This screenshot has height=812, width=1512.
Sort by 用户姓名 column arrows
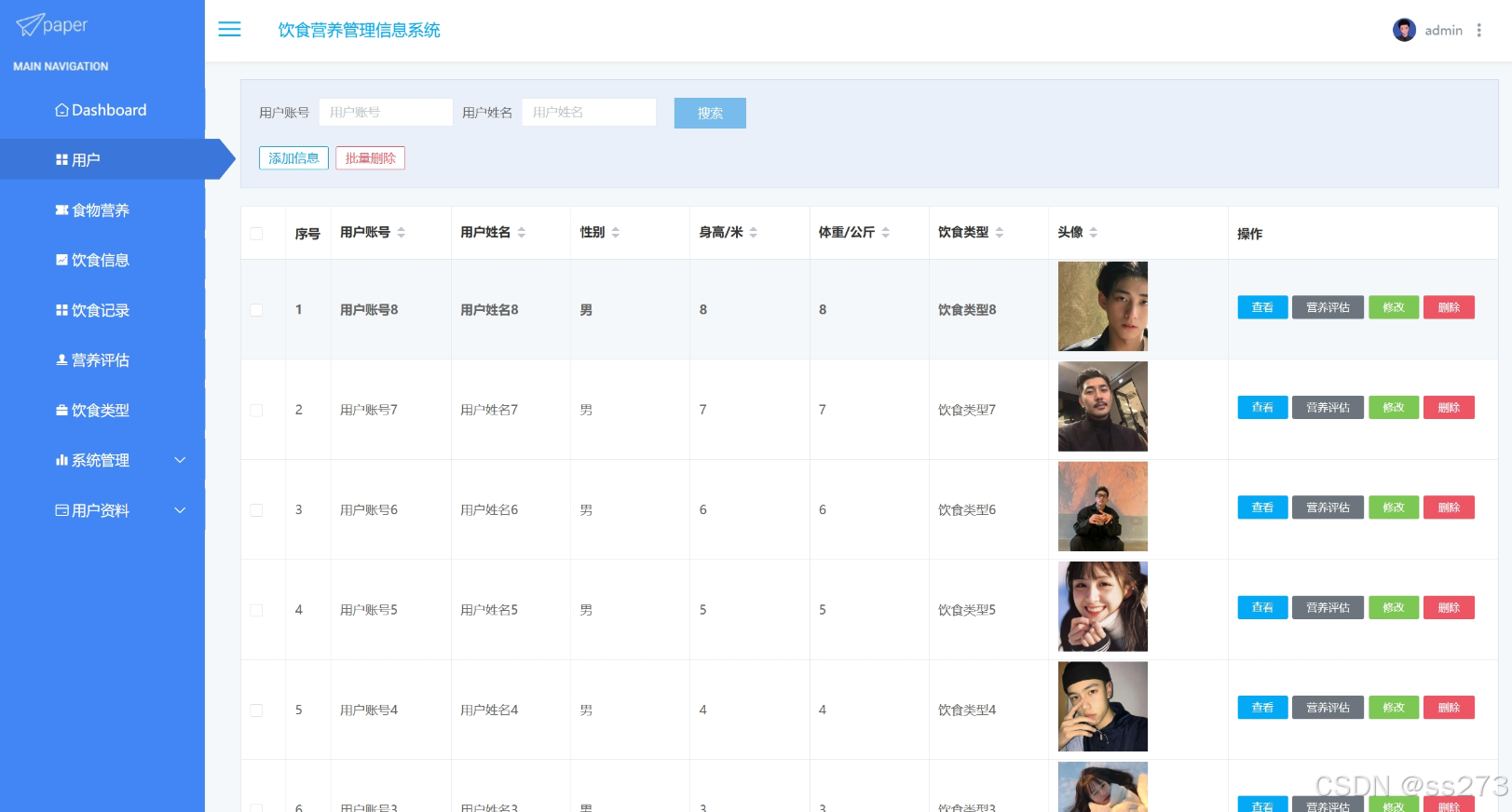pos(521,232)
